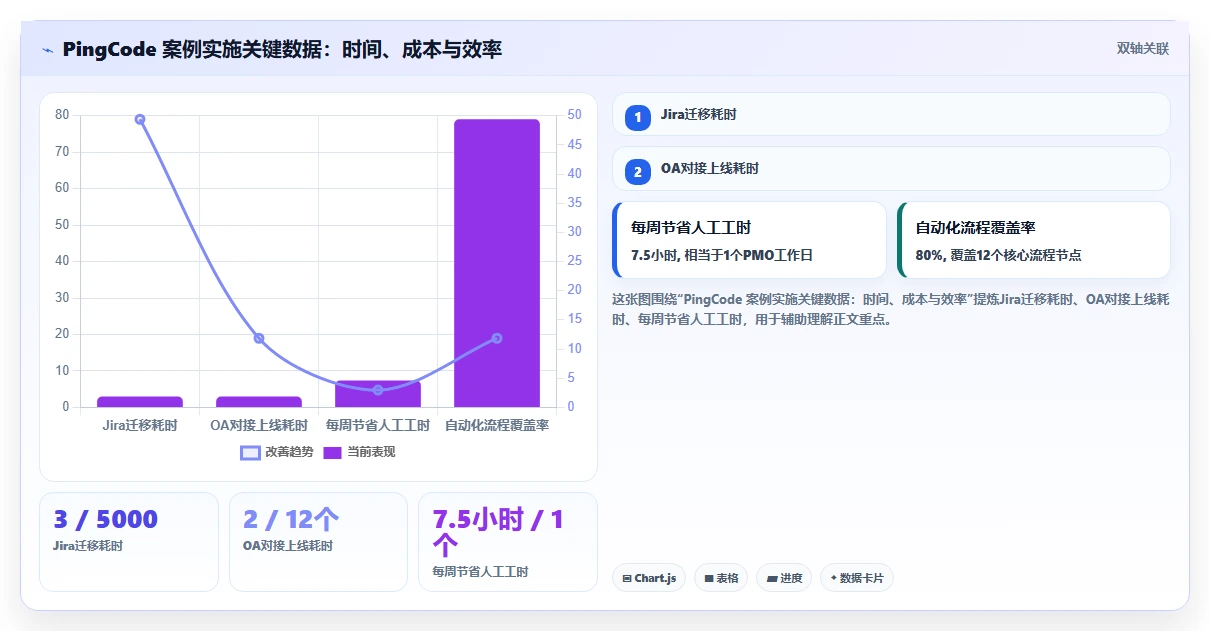Click the x-axis label 自动化流程覆盖率
1210x631 pixels.
click(x=497, y=426)
